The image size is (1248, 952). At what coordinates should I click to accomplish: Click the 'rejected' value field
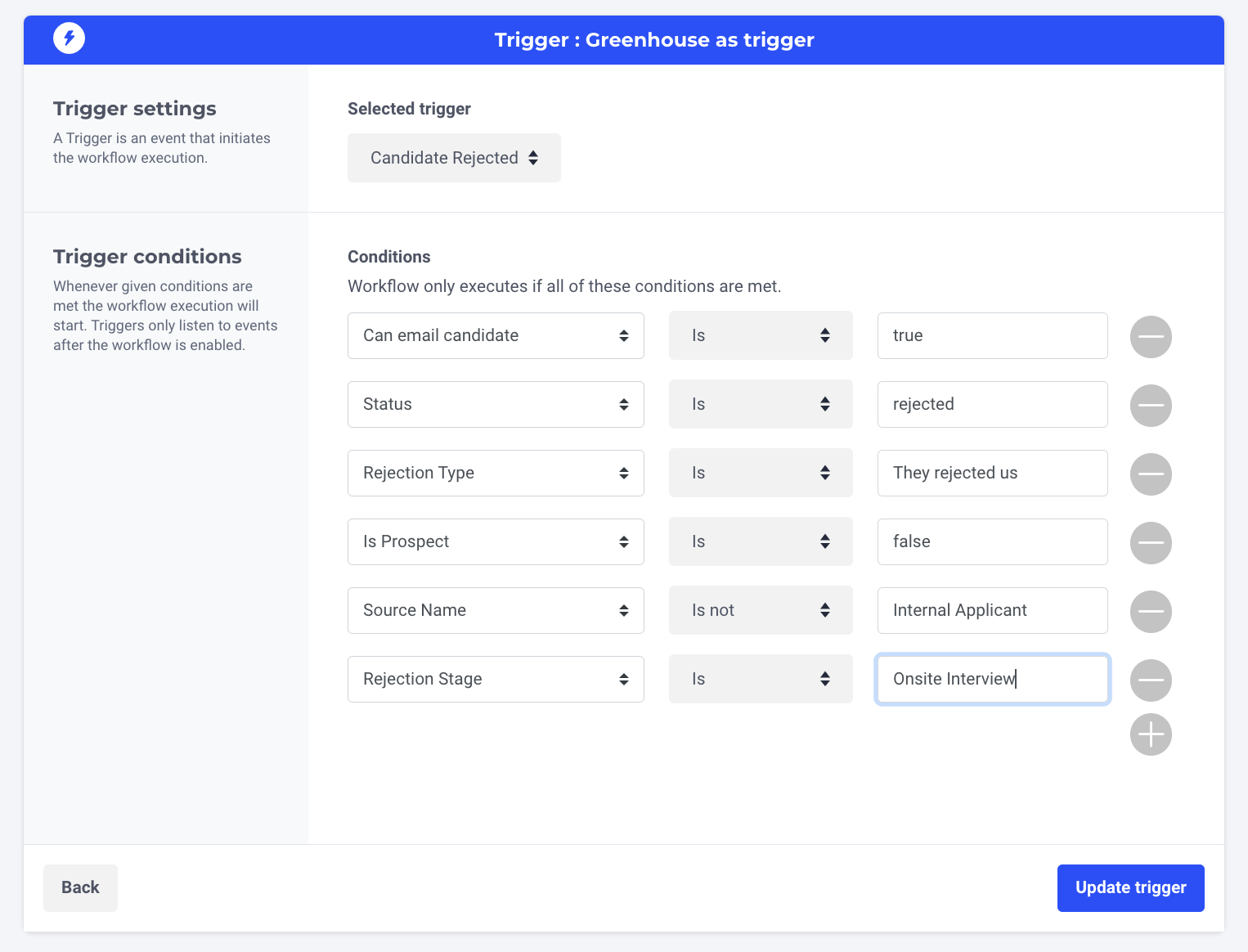993,404
